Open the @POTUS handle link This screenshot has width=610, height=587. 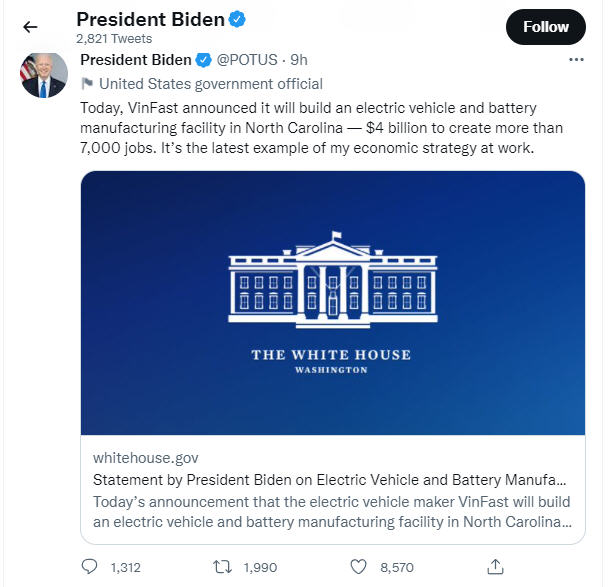[x=249, y=60]
